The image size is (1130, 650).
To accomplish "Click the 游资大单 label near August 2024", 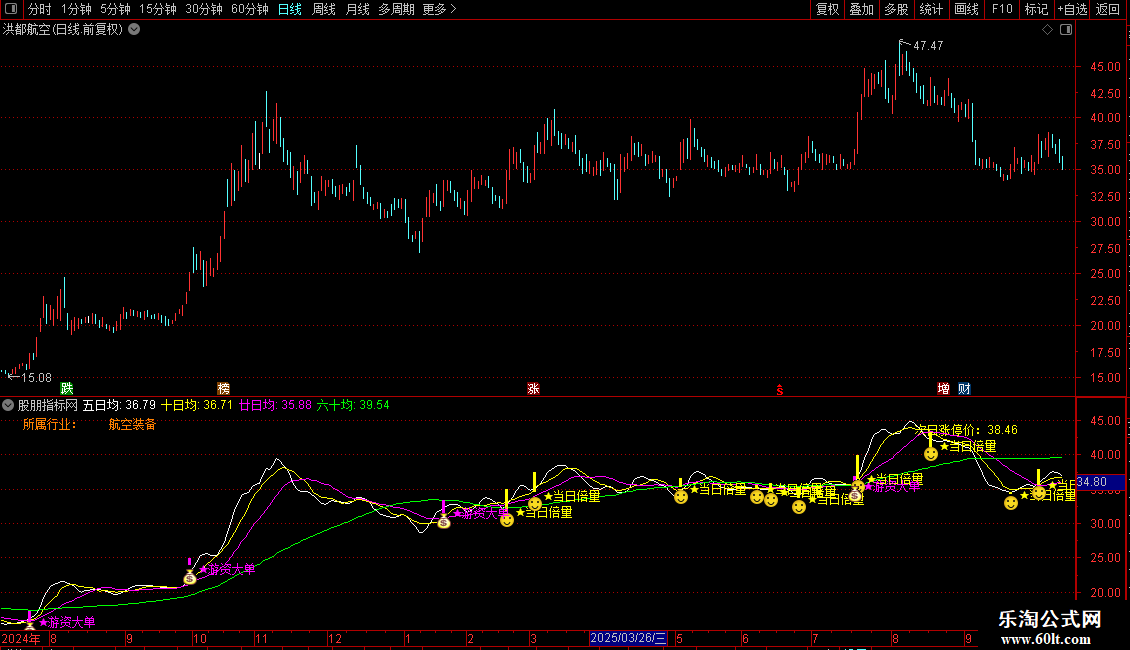I will pos(67,622).
